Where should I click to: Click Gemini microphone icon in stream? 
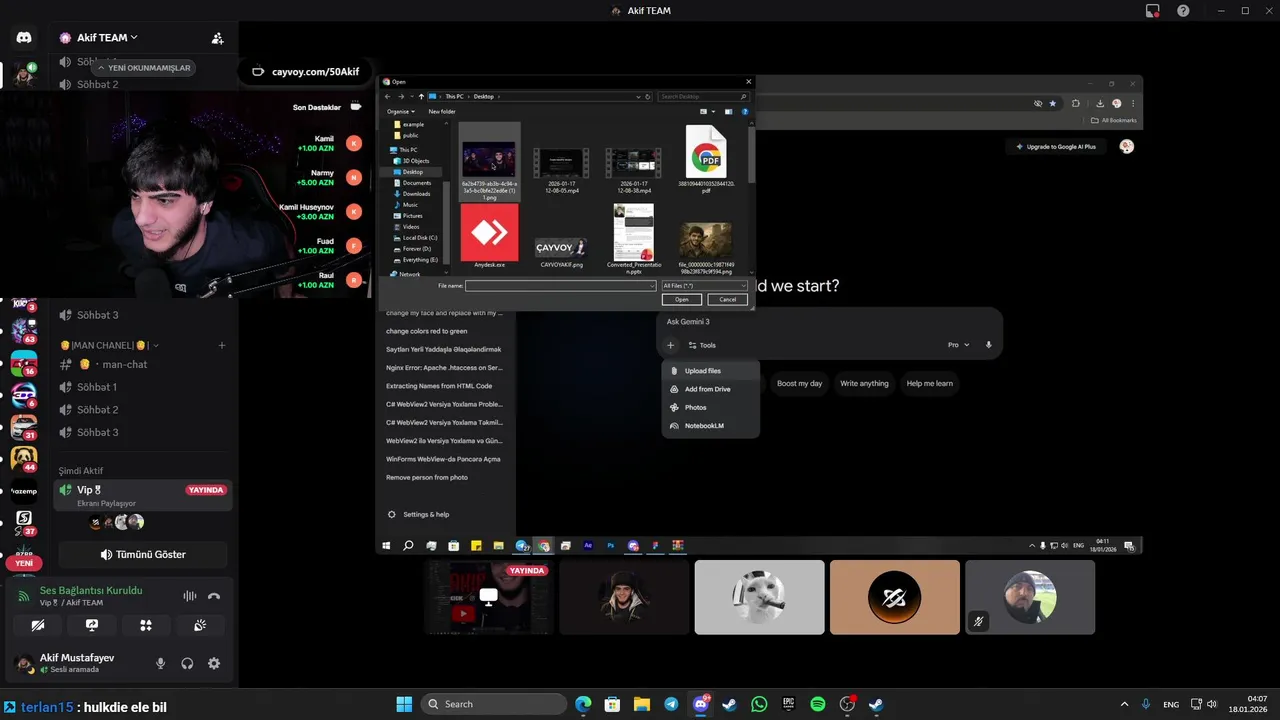pos(989,345)
